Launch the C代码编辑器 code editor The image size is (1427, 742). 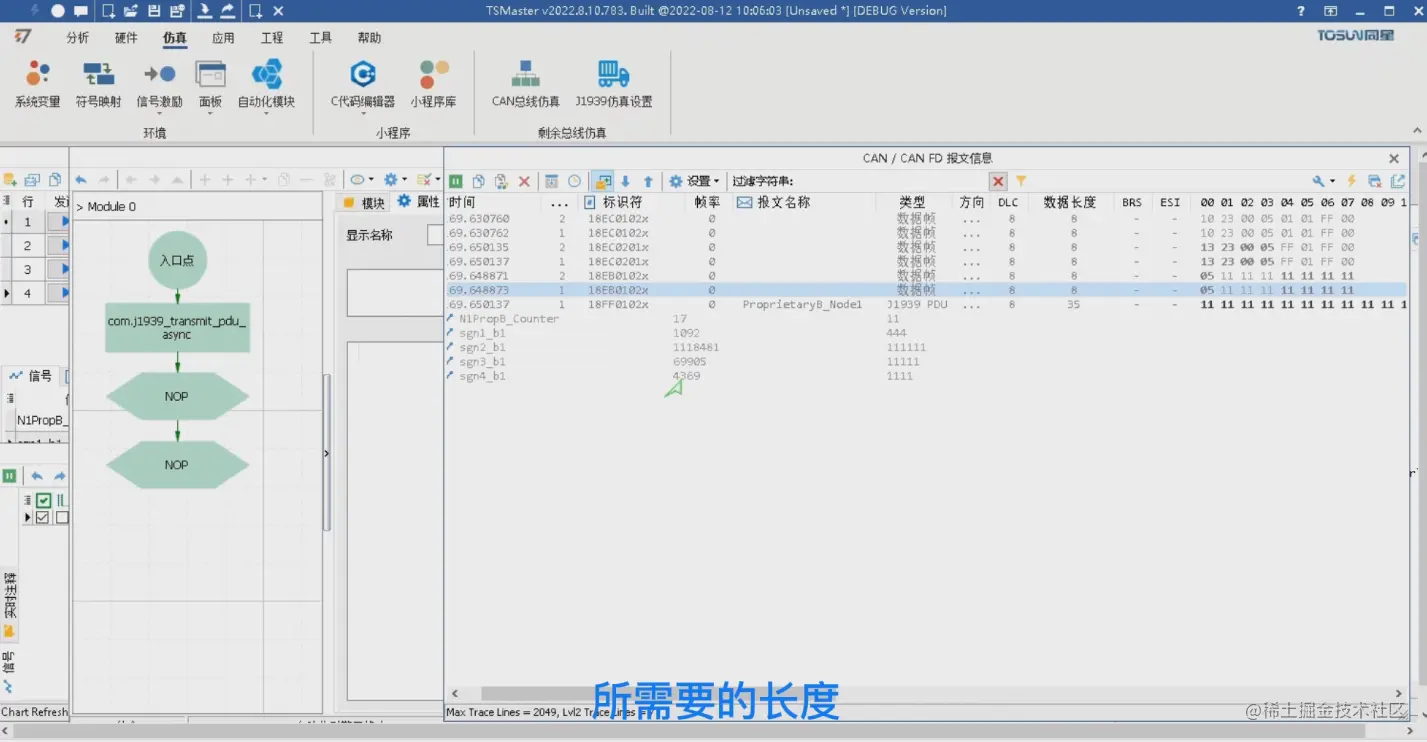pos(363,83)
